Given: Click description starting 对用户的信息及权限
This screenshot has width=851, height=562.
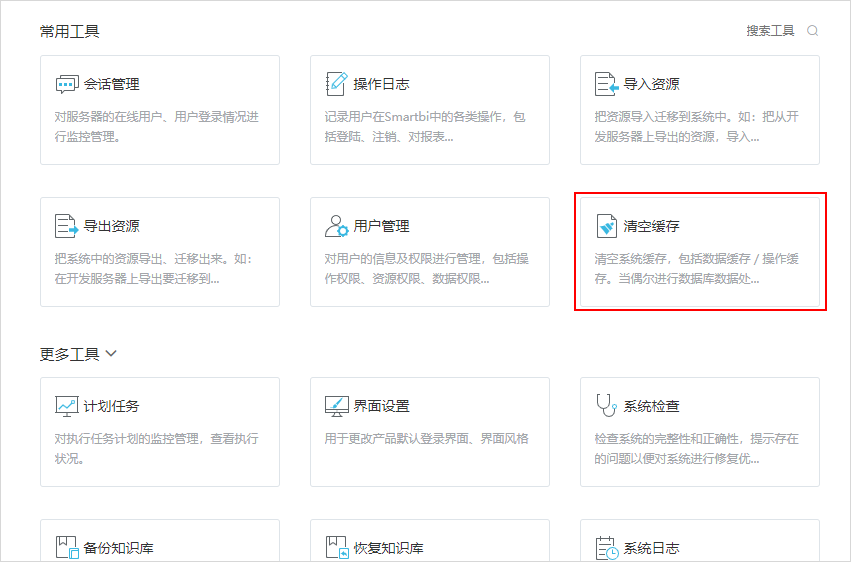Looking at the screenshot, I should click(427, 269).
